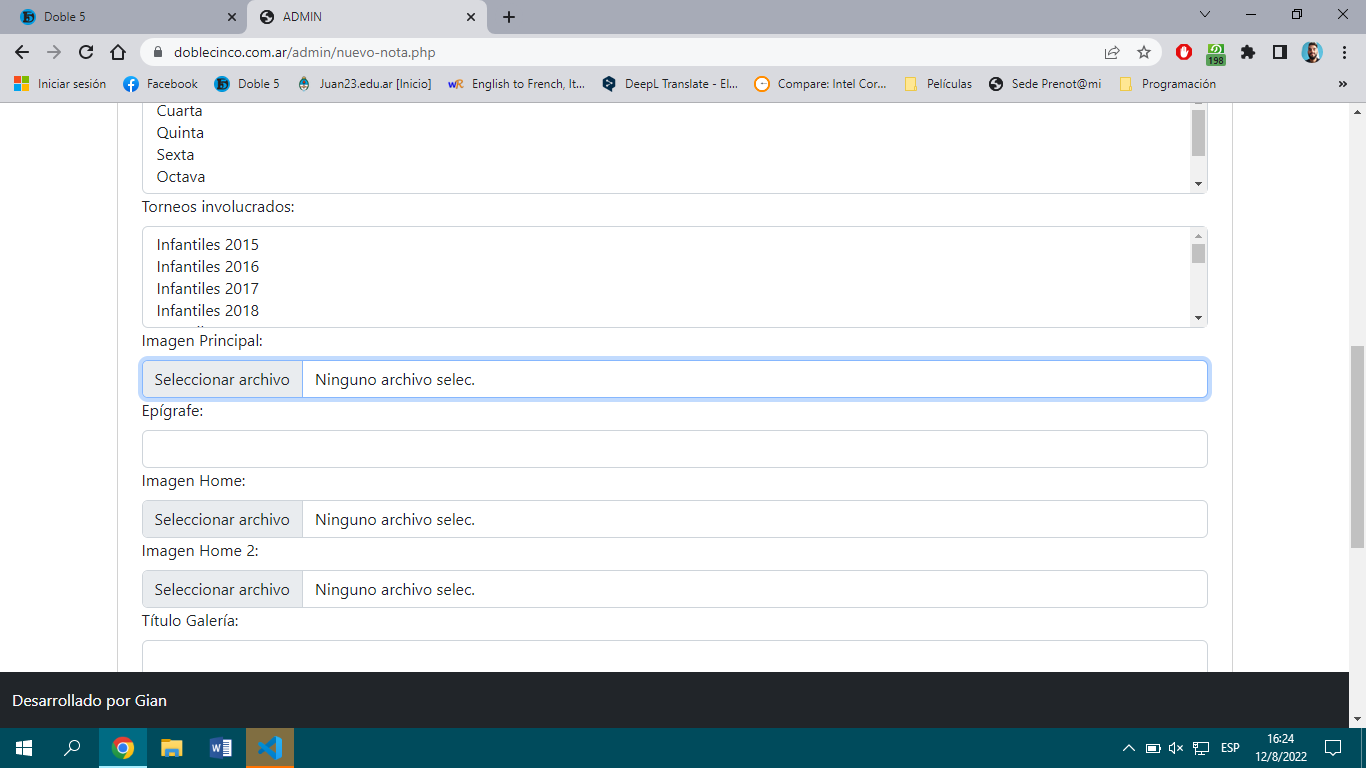
Task: Select Infantiles 2018 tournament
Action: (207, 311)
